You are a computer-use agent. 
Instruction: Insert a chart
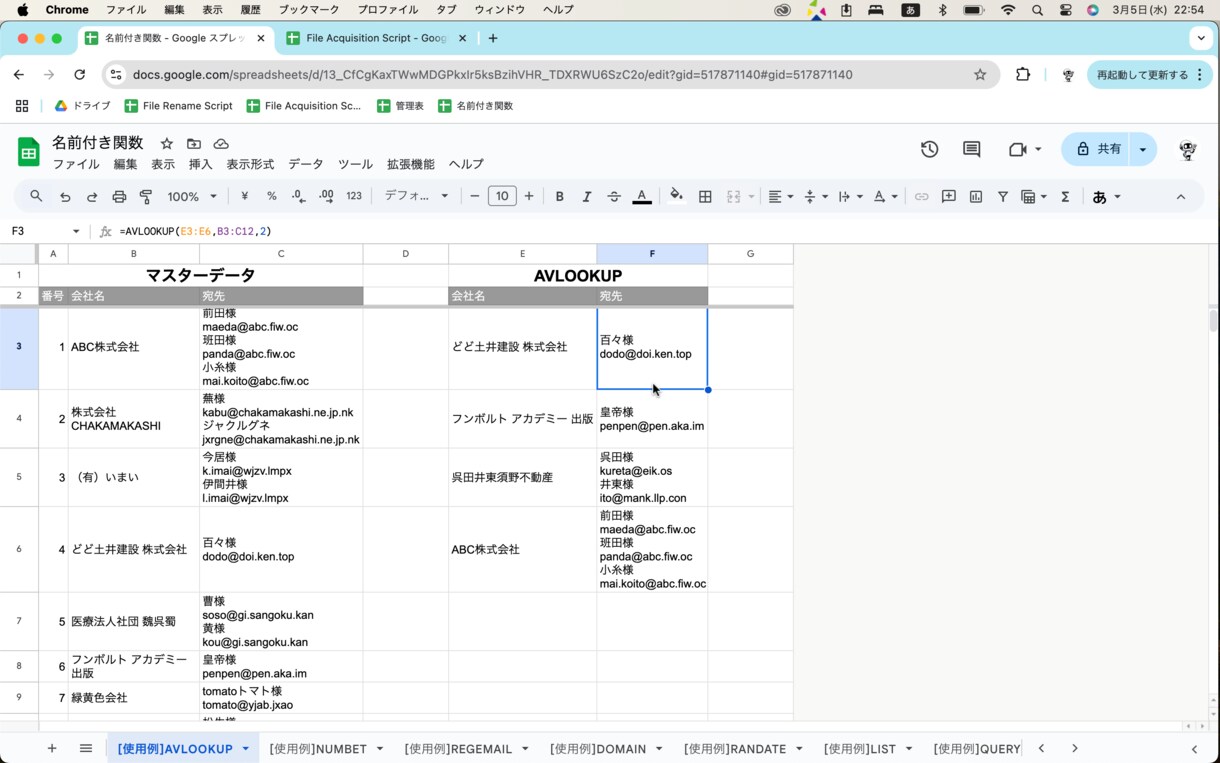pos(976,197)
